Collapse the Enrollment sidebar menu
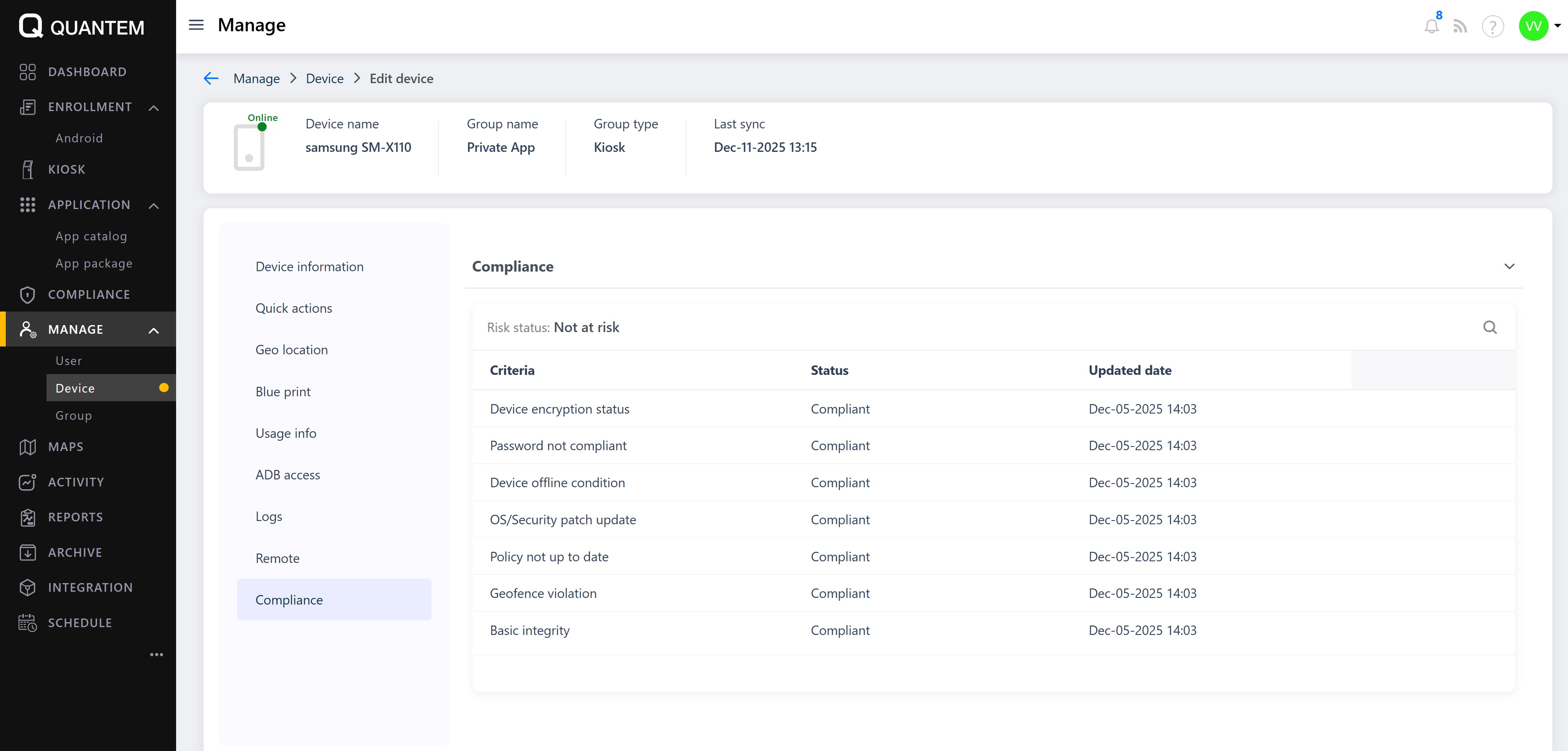 pos(154,108)
